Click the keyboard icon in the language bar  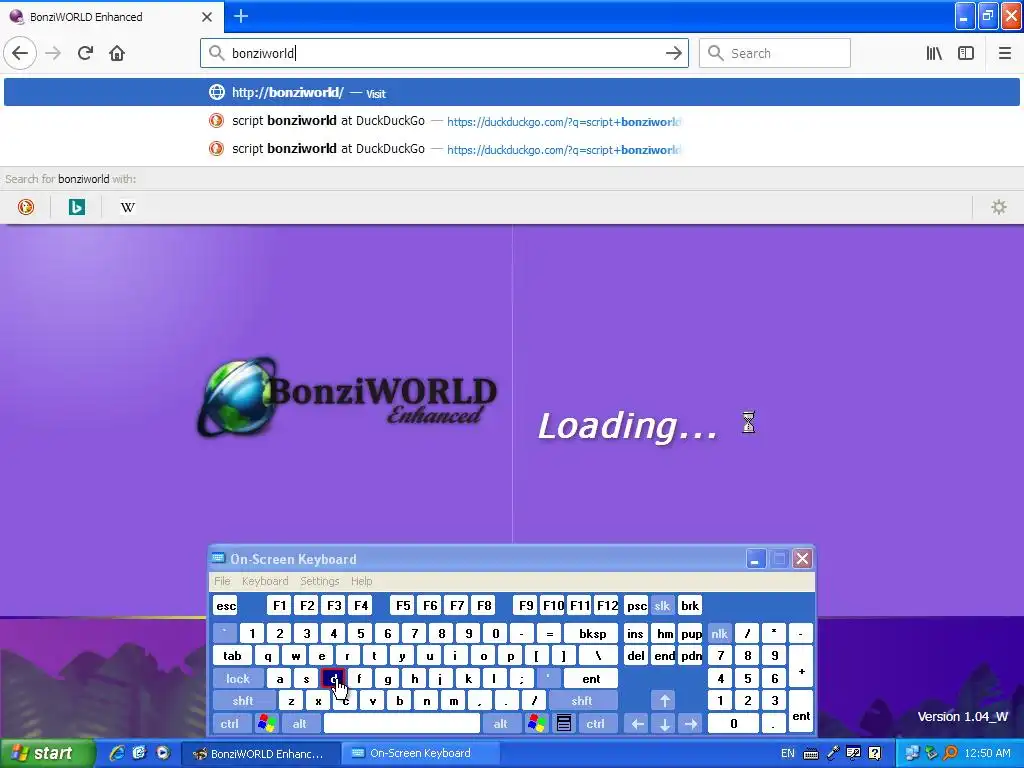(x=810, y=754)
